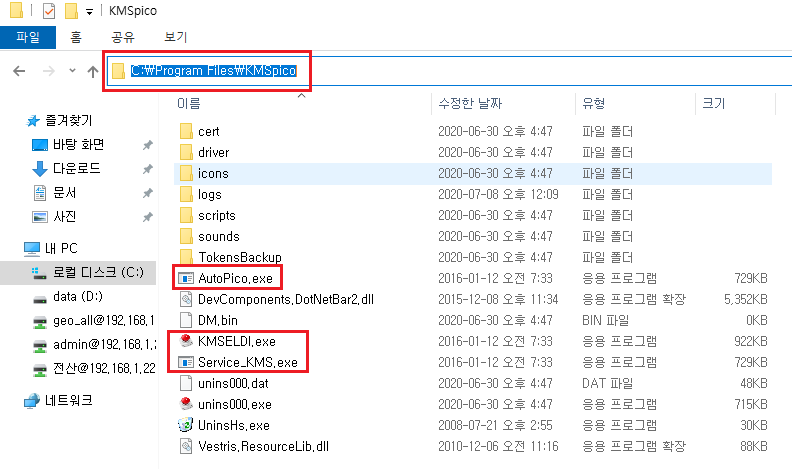Viewport: 792px width, 469px height.
Task: Select the sounds folder icon
Action: pos(186,236)
